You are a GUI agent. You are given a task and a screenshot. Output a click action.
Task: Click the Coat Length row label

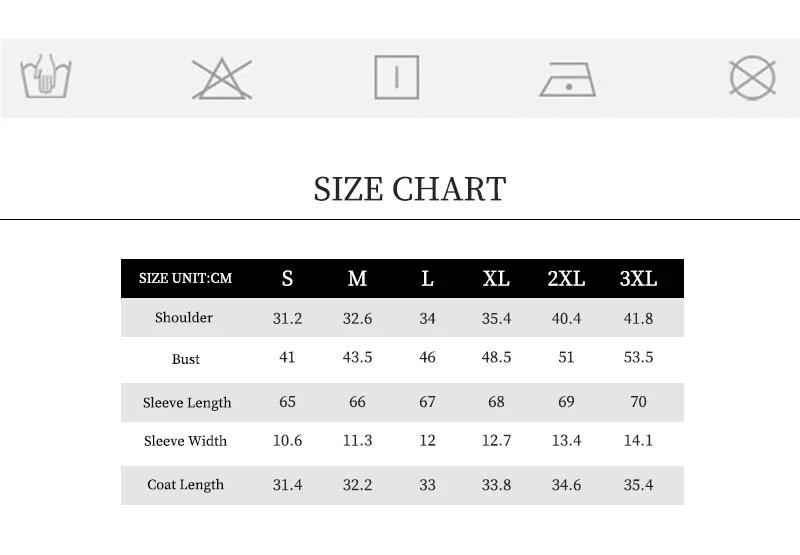click(x=185, y=485)
